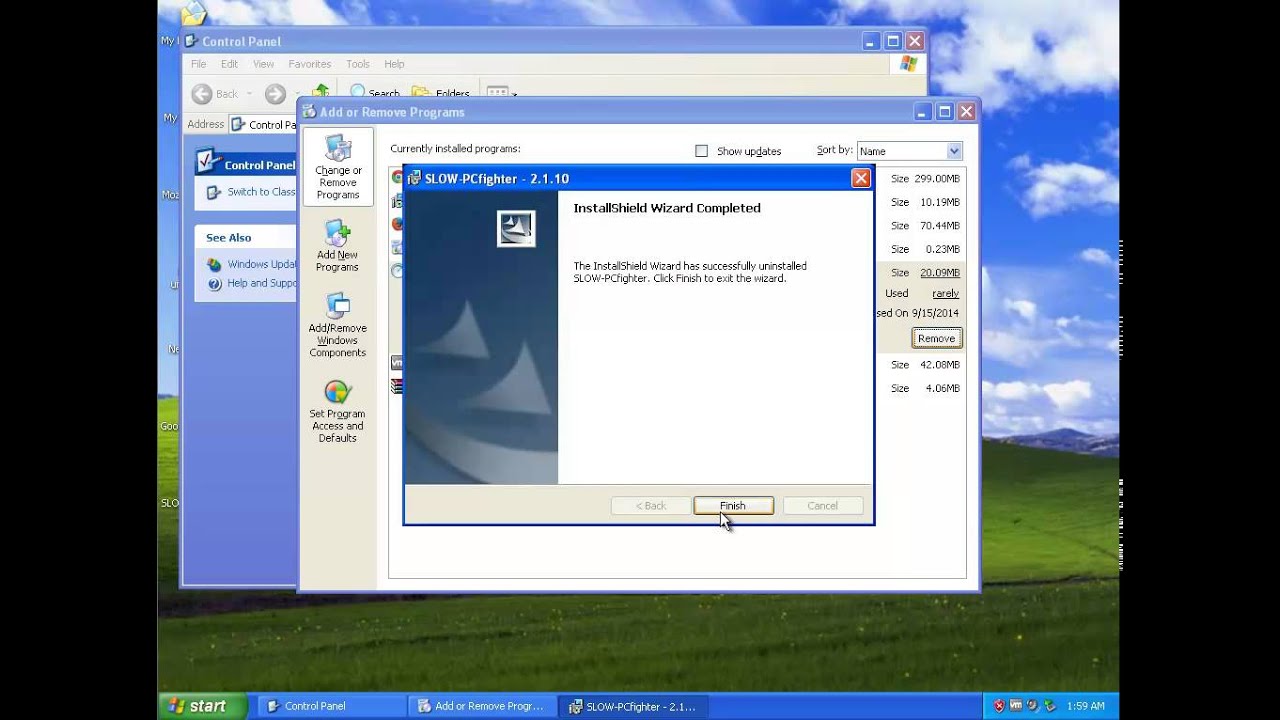
Task: Click the Windows flag logo in Control Panel
Action: (908, 64)
